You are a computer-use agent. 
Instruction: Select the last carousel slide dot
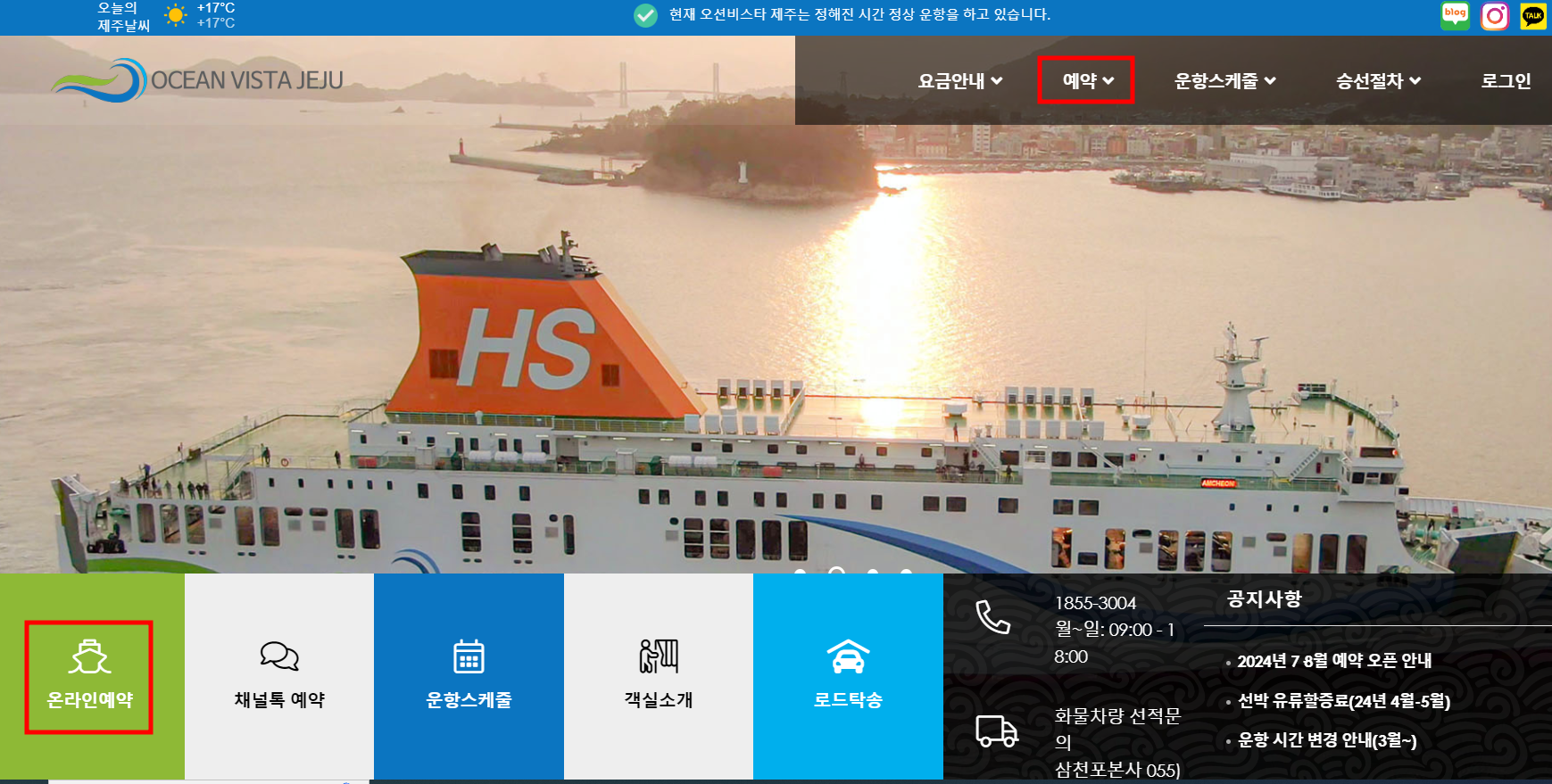click(x=906, y=572)
